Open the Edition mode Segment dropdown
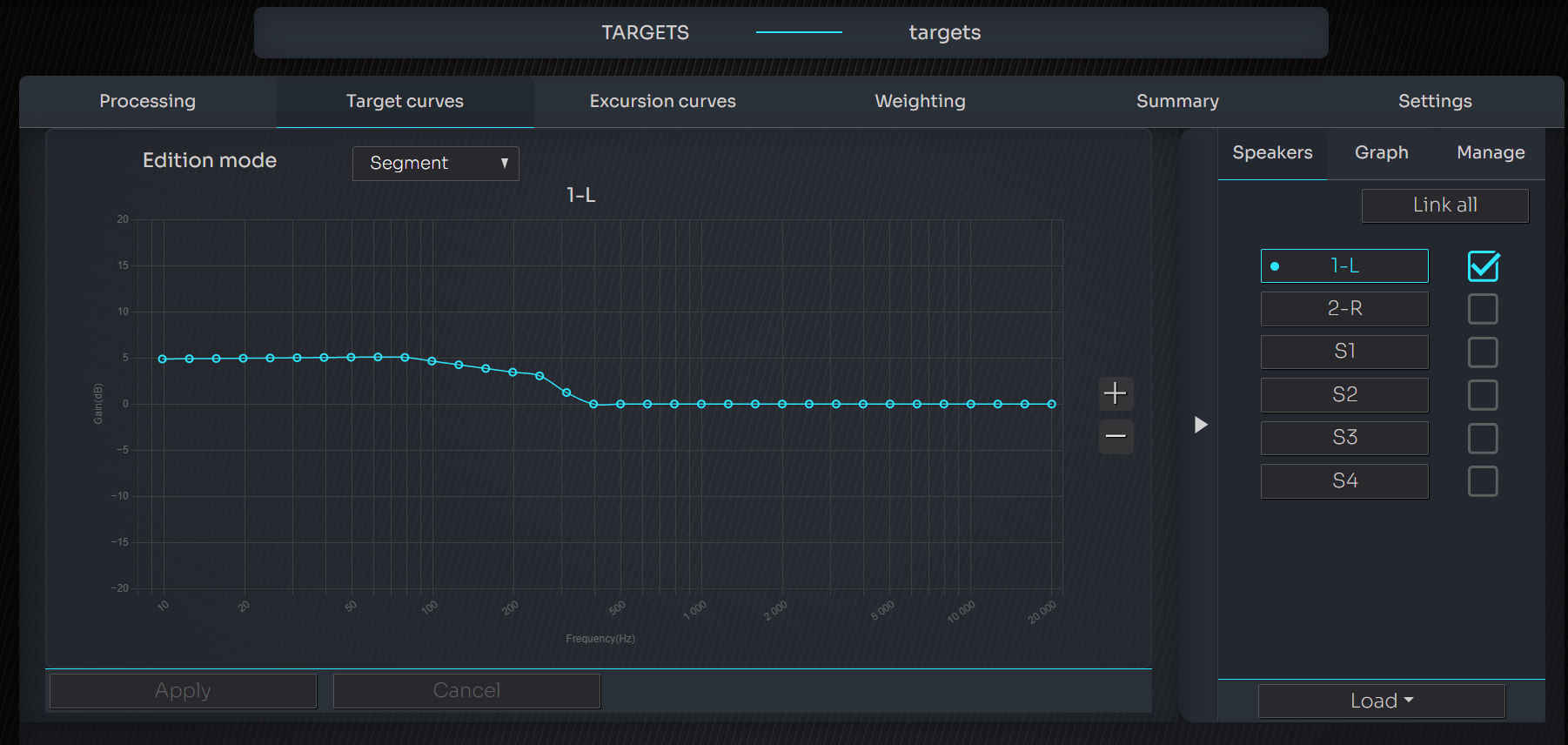This screenshot has height=745, width=1568. 436,164
